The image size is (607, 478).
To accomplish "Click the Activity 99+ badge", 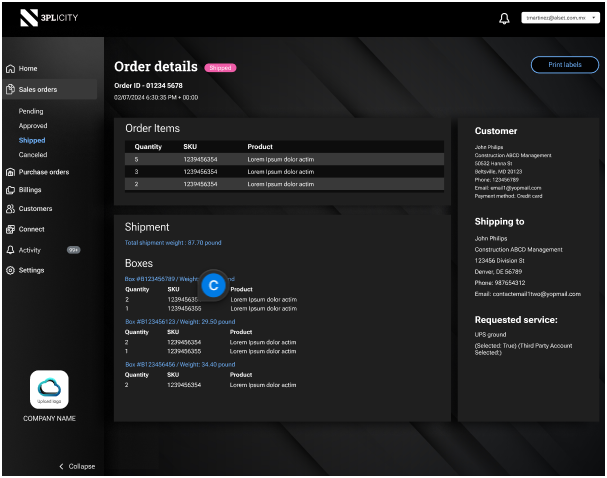I will [x=74, y=250].
